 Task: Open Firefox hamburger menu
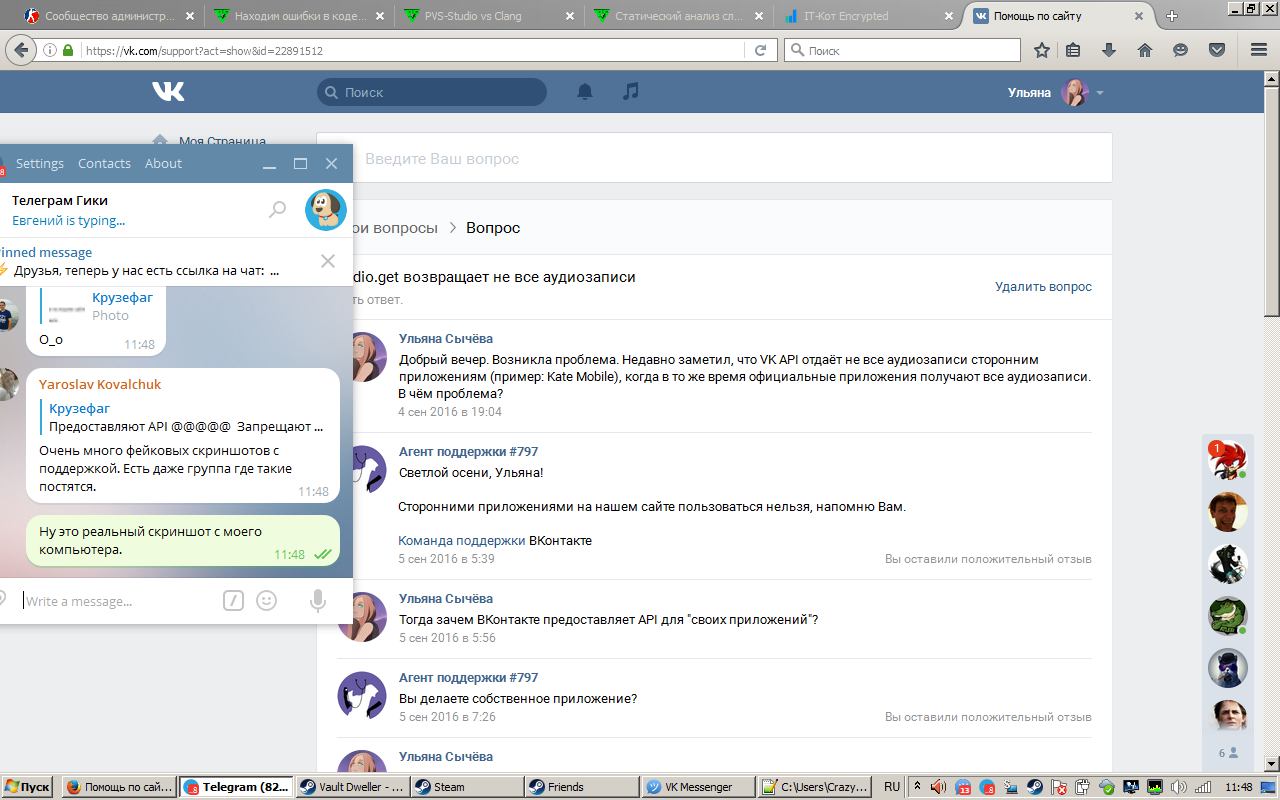1259,50
